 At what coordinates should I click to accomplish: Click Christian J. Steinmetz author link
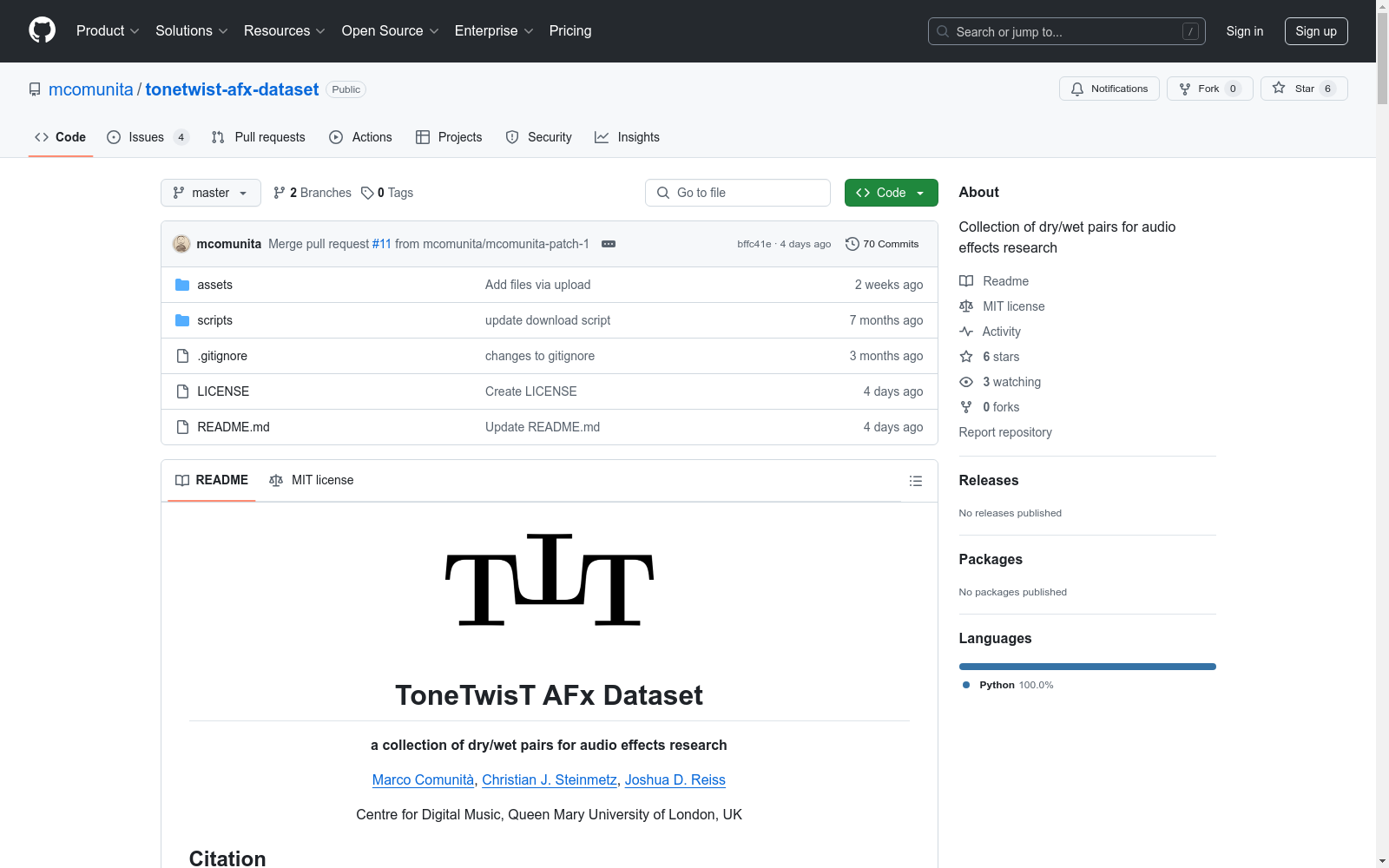pos(550,779)
